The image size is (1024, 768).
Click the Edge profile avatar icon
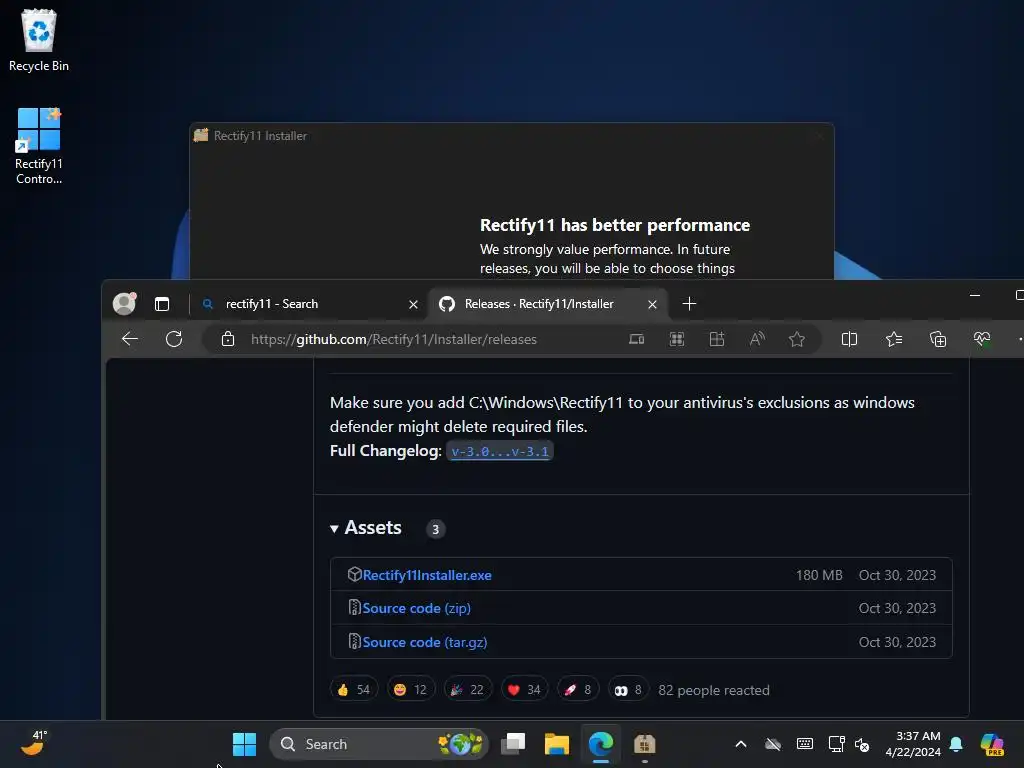tap(124, 304)
